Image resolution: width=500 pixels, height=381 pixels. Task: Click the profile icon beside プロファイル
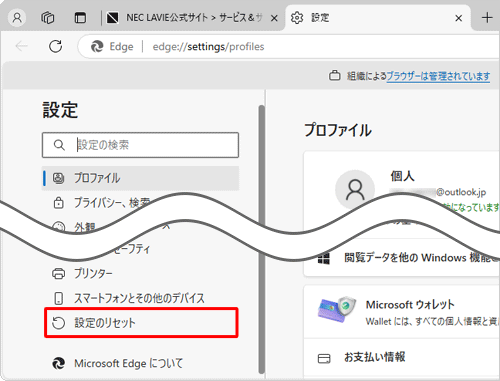(59, 178)
